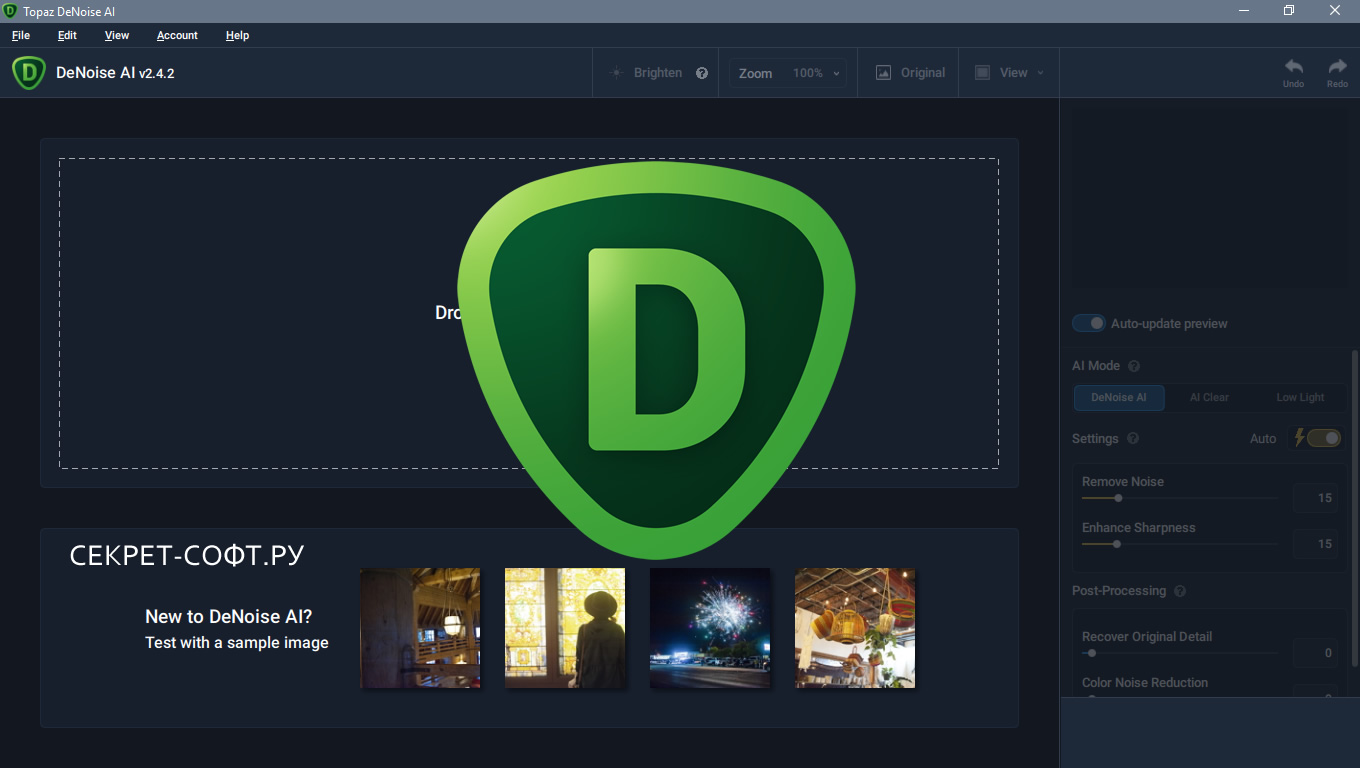Viewport: 1360px width, 768px height.
Task: Click the Recover Original Detail value field
Action: (x=1315, y=653)
